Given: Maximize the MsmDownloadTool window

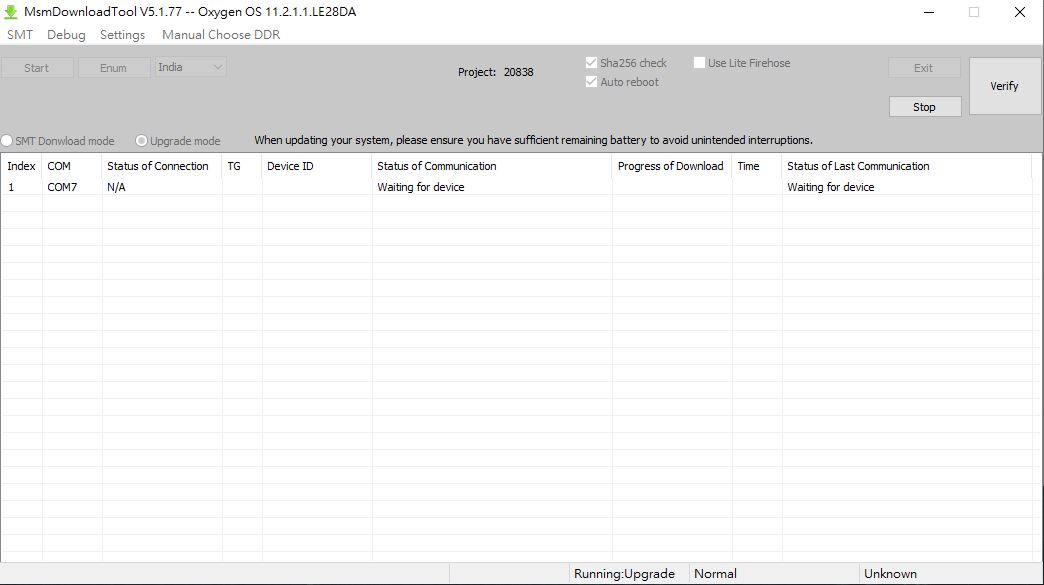Looking at the screenshot, I should pos(974,12).
